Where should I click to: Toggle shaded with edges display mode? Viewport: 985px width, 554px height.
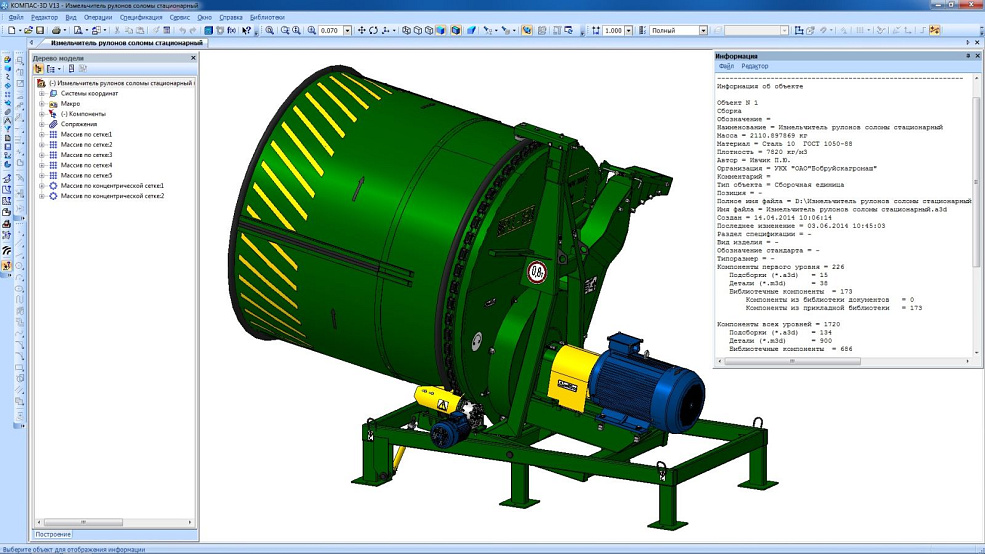[455, 31]
